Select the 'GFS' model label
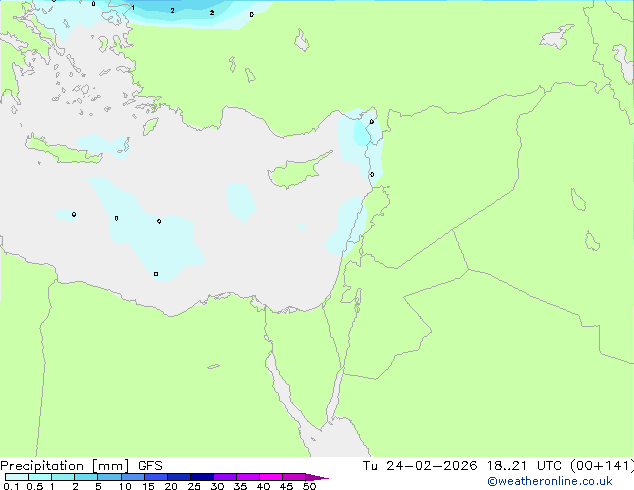 [150, 466]
